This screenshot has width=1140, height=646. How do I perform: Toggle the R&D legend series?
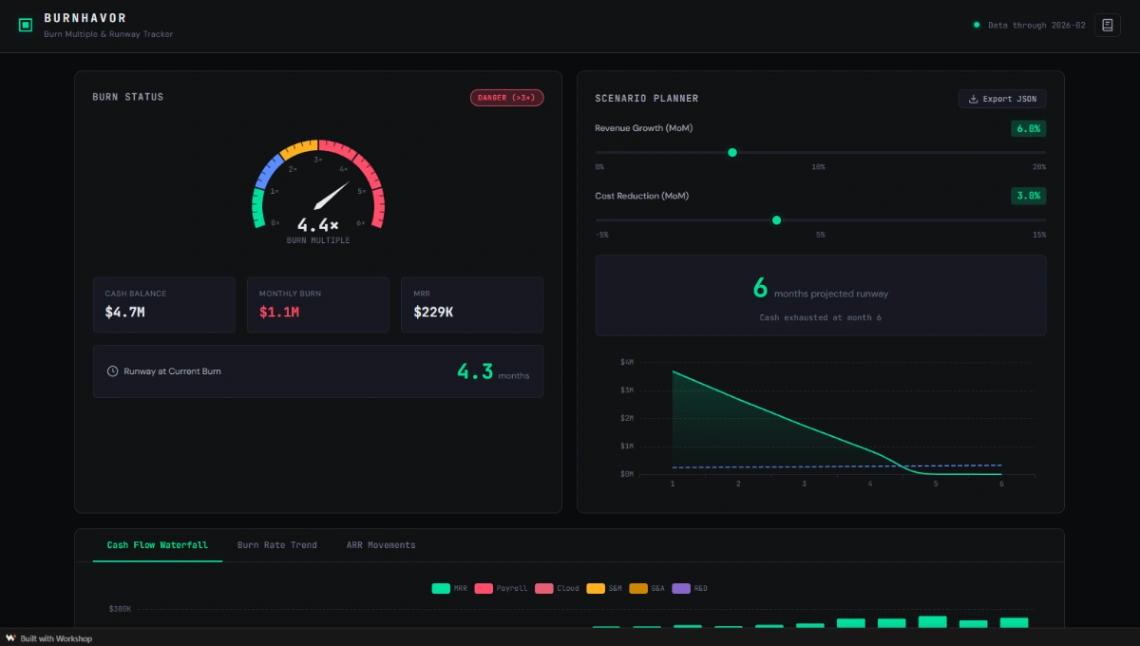(x=690, y=589)
